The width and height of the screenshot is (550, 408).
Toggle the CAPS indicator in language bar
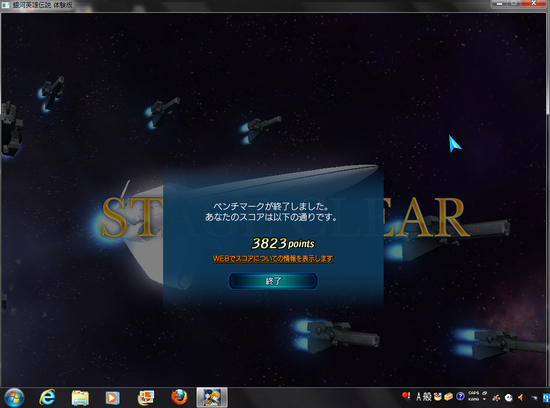click(474, 393)
